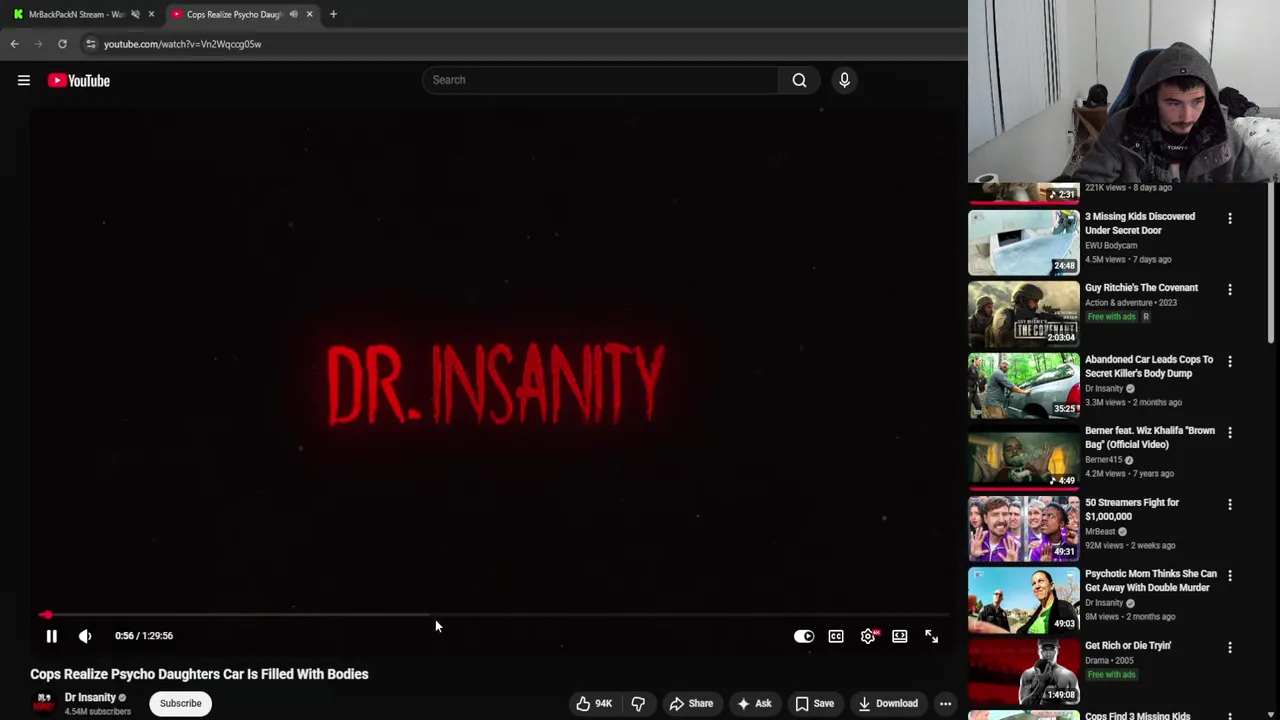Open the Dr Insanity channel name link

(90, 697)
